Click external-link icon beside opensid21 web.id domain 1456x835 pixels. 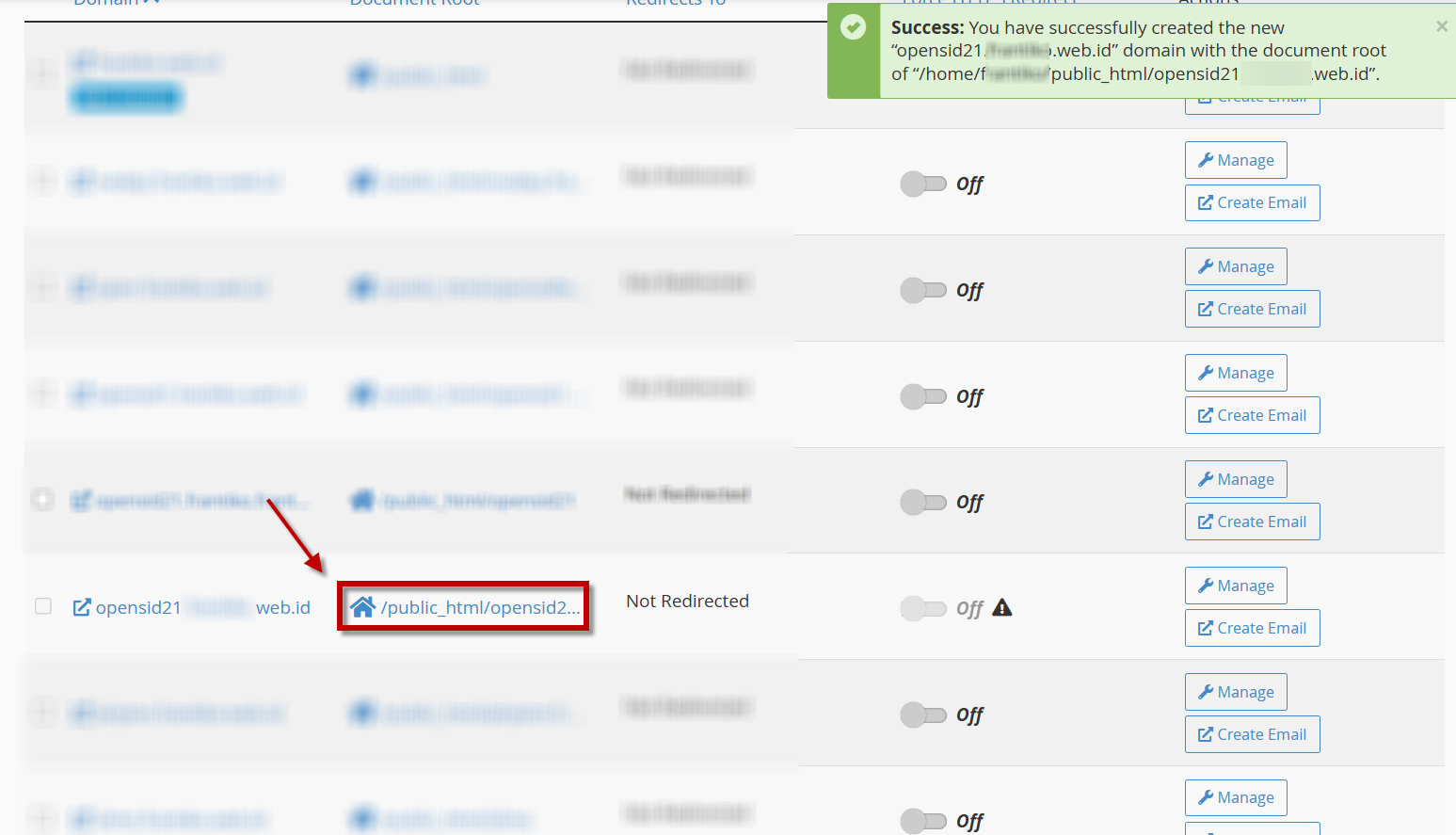click(82, 608)
